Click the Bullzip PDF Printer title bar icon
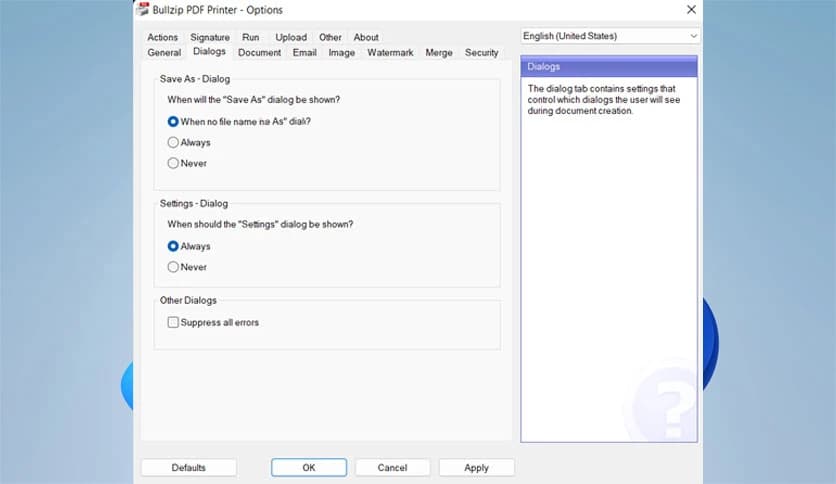The image size is (836, 484). [x=143, y=10]
